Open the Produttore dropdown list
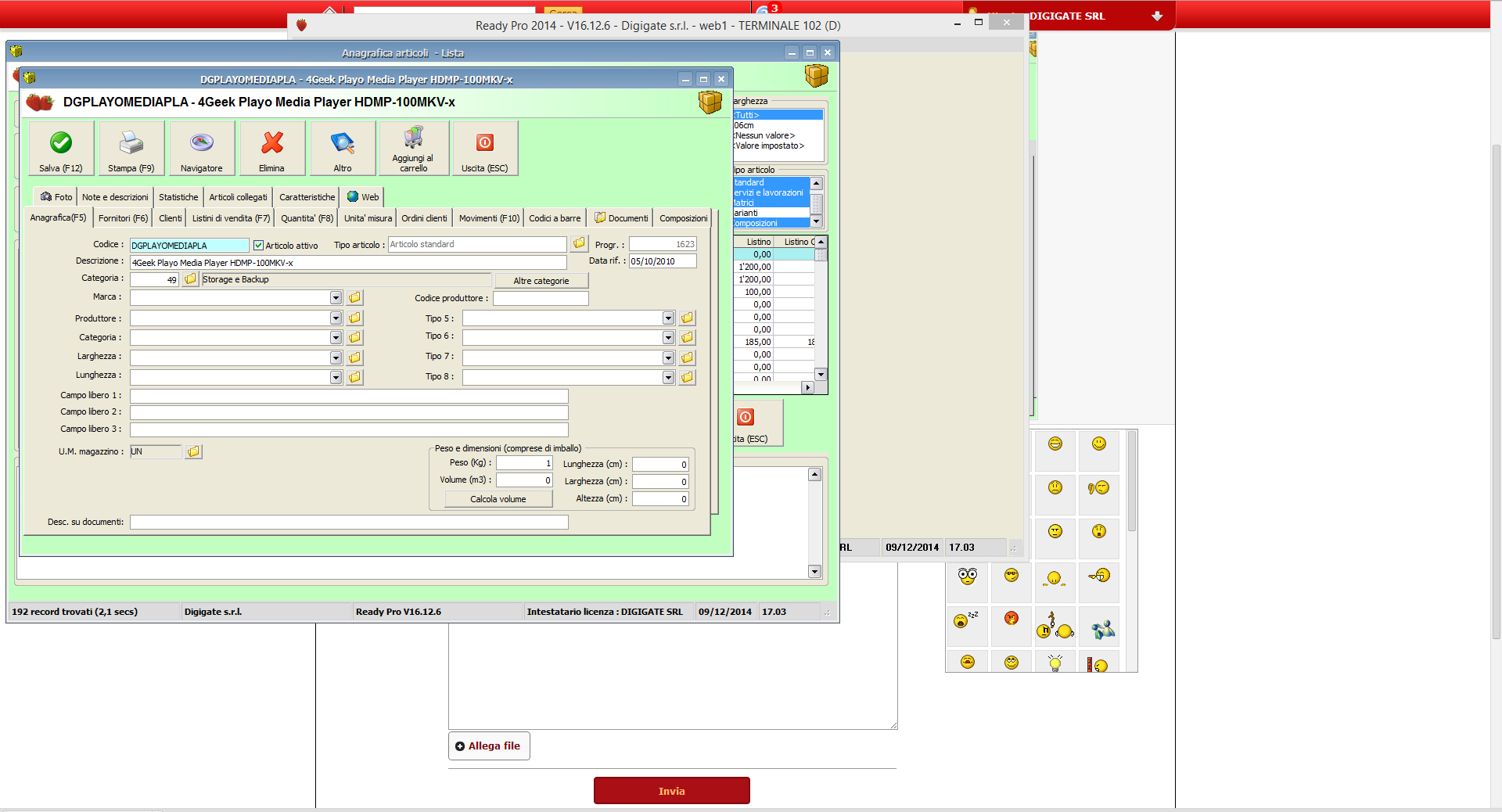The image size is (1502, 812). pos(336,318)
